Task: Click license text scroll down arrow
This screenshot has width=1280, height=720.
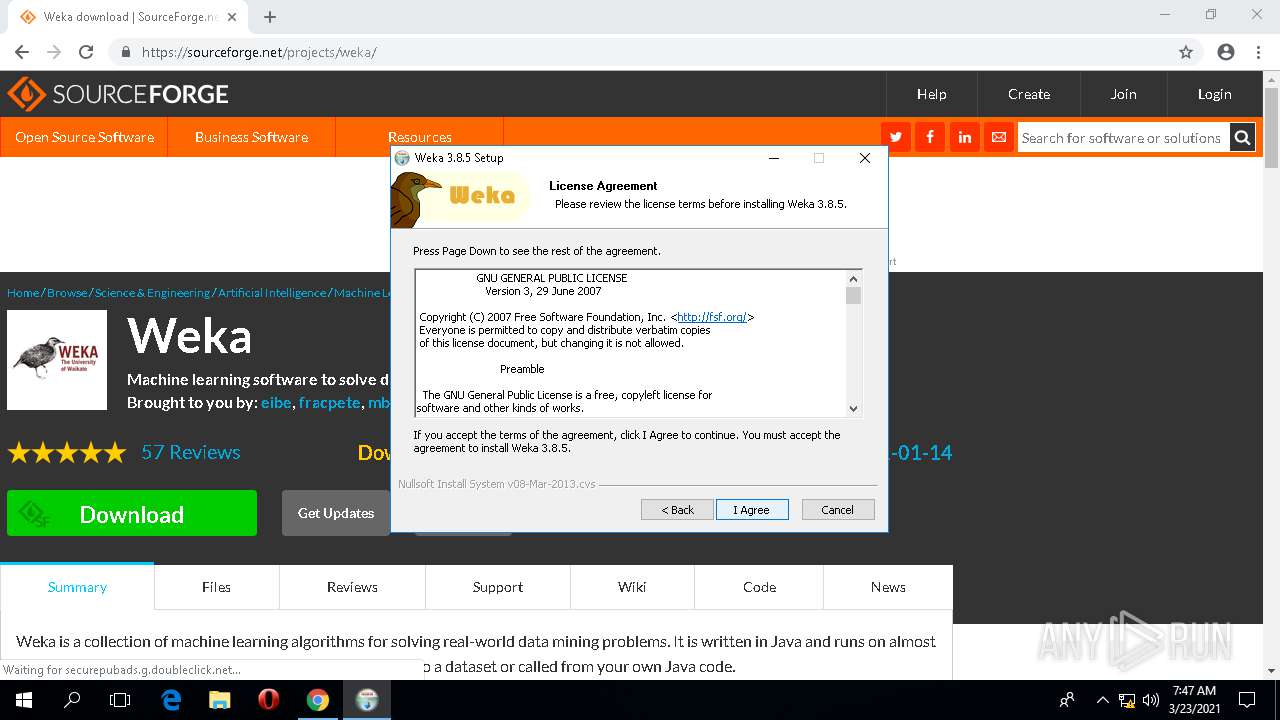Action: click(x=853, y=408)
